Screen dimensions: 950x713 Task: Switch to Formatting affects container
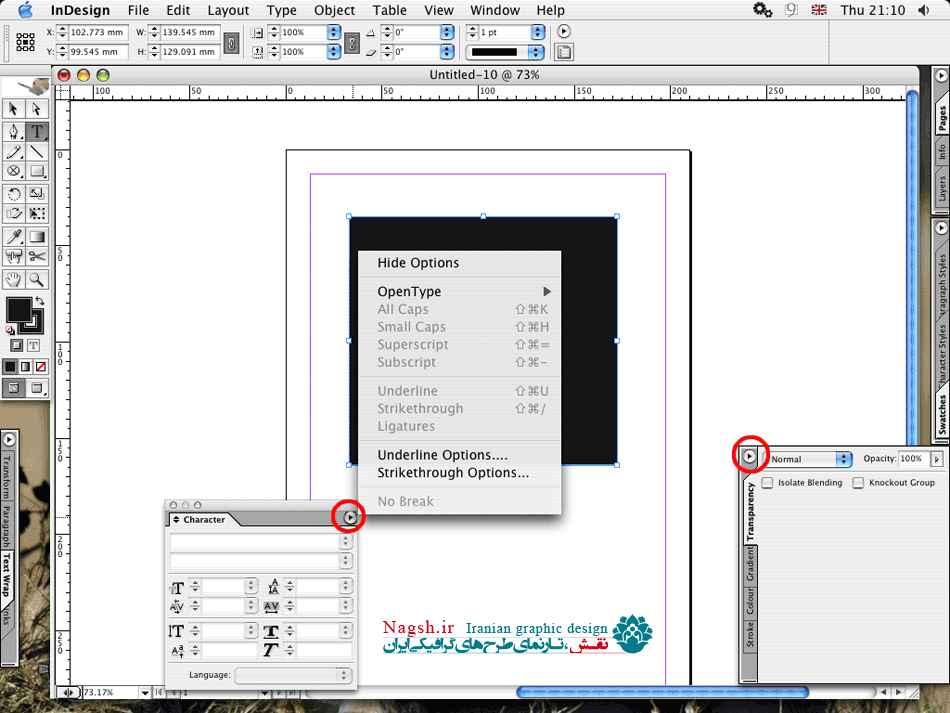tap(17, 345)
